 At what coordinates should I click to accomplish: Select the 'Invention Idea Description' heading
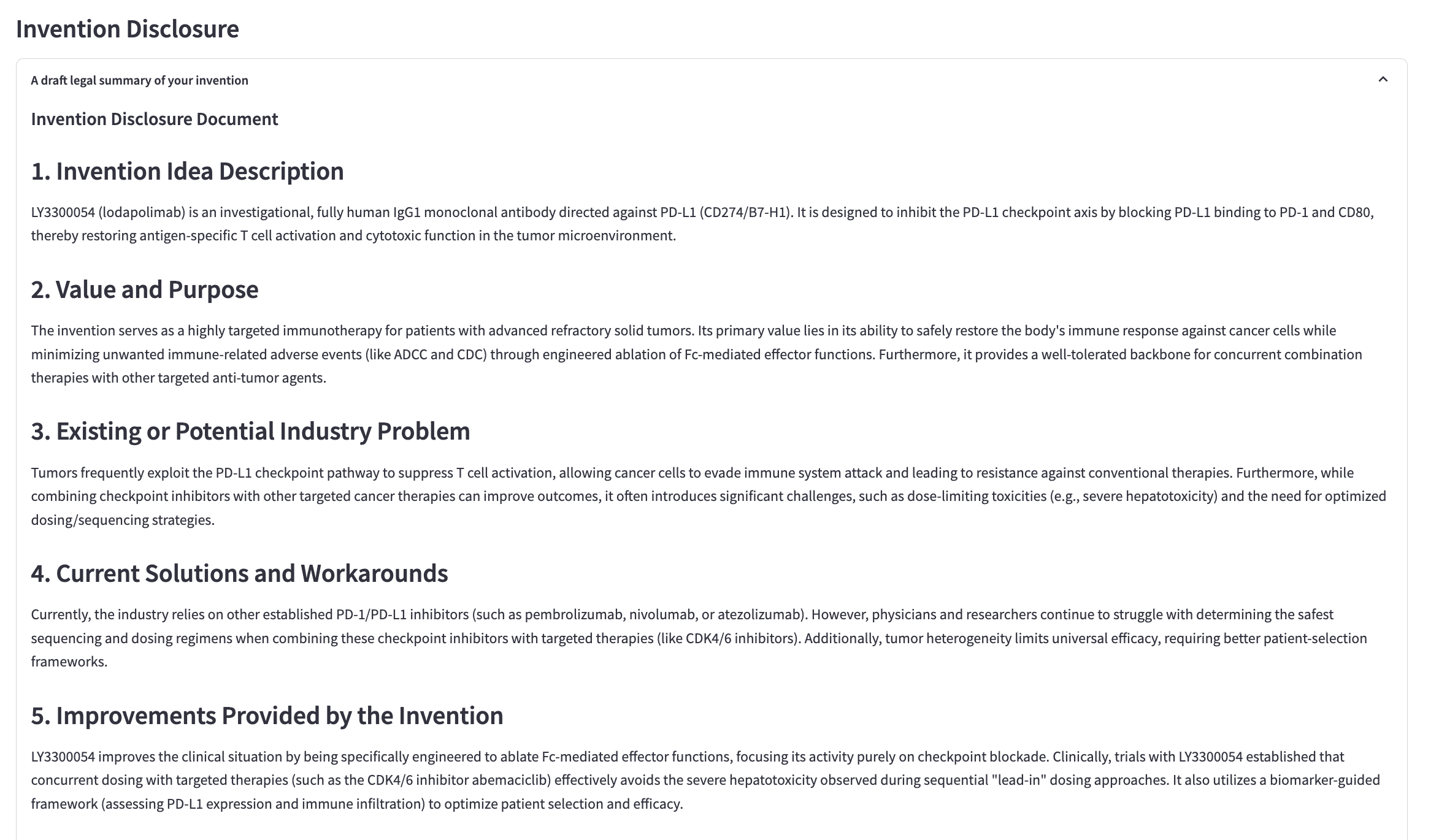click(x=188, y=172)
